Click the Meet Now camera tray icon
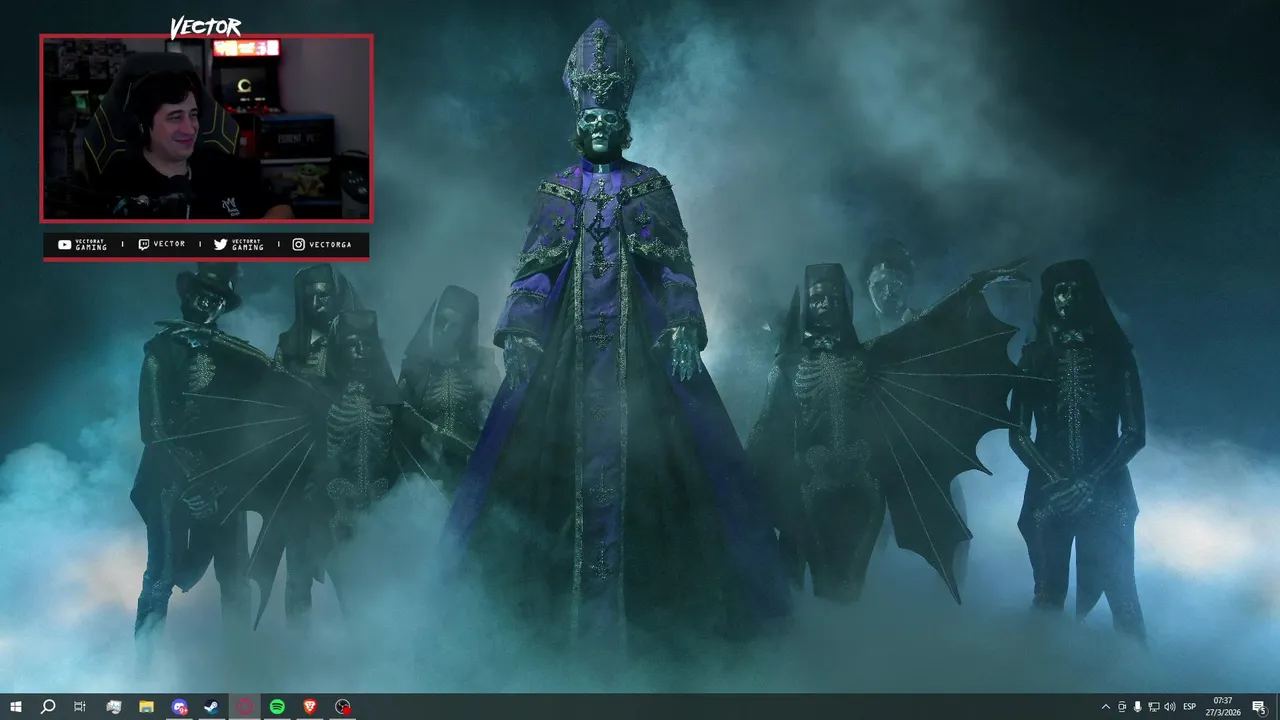The image size is (1280, 720). pyautogui.click(x=1122, y=707)
